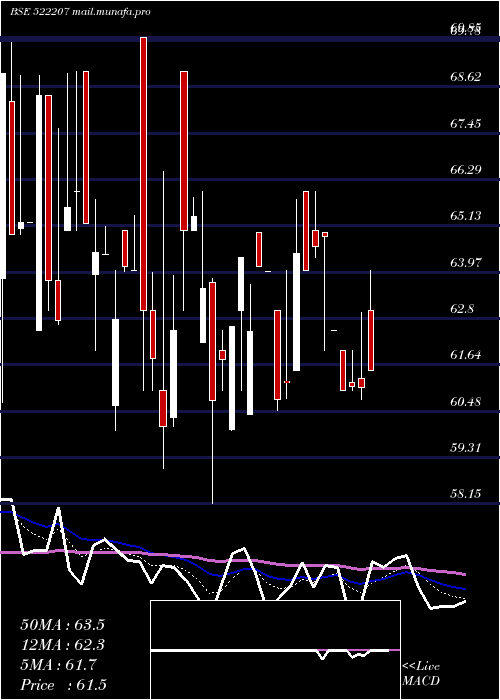
Task: Click the 60.48 price axis label
Action: click(466, 401)
